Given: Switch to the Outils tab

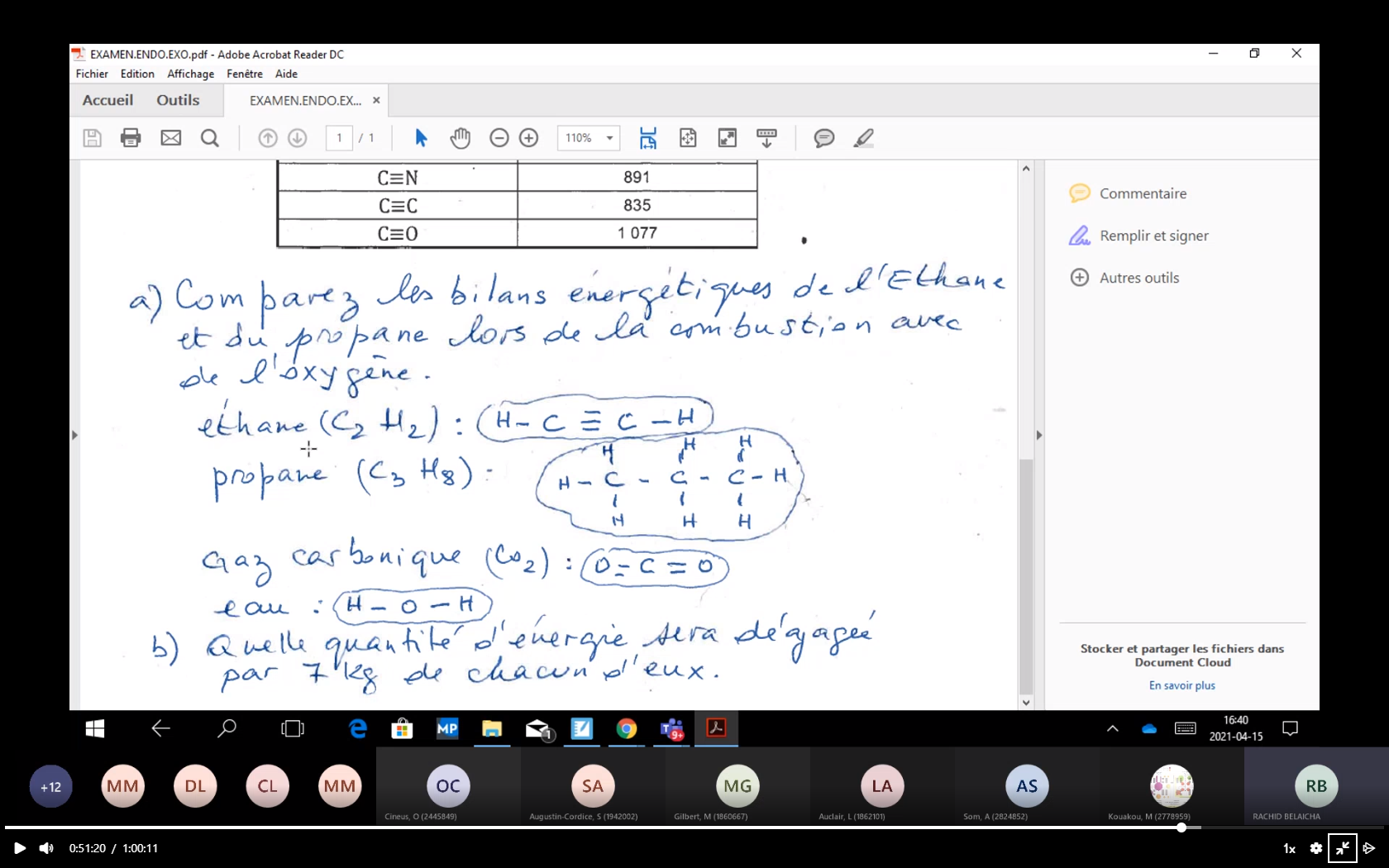Looking at the screenshot, I should click(178, 100).
